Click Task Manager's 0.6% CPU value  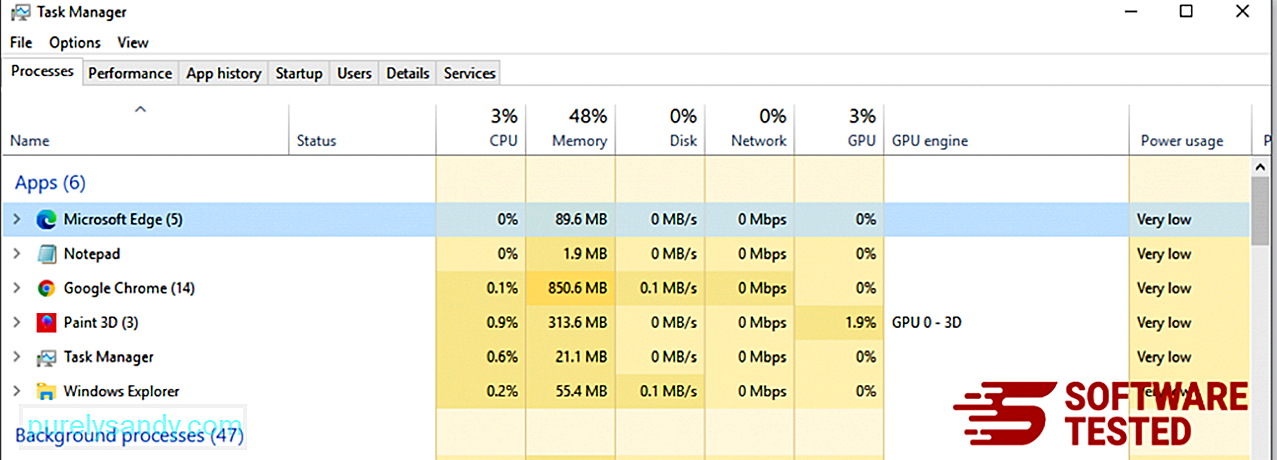(503, 357)
